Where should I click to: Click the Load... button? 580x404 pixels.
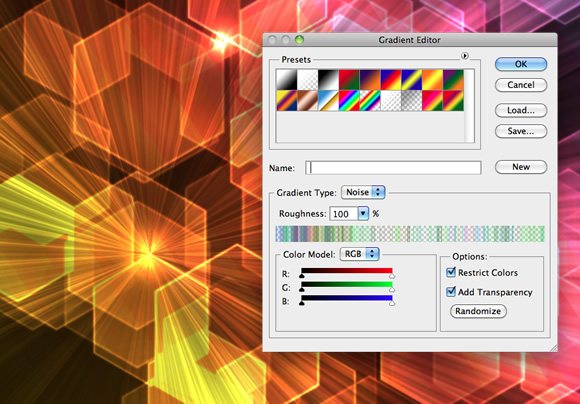pos(521,110)
